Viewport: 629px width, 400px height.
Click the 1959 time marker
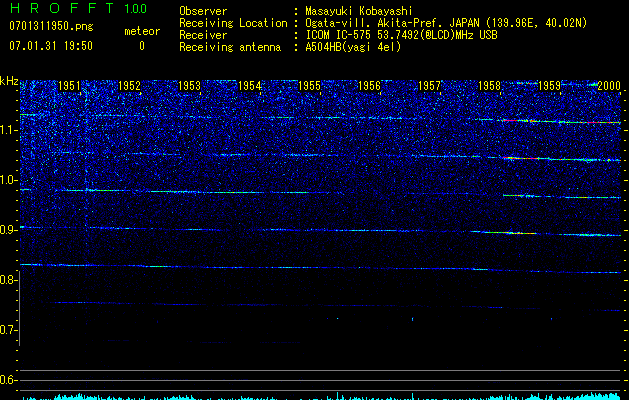click(550, 86)
